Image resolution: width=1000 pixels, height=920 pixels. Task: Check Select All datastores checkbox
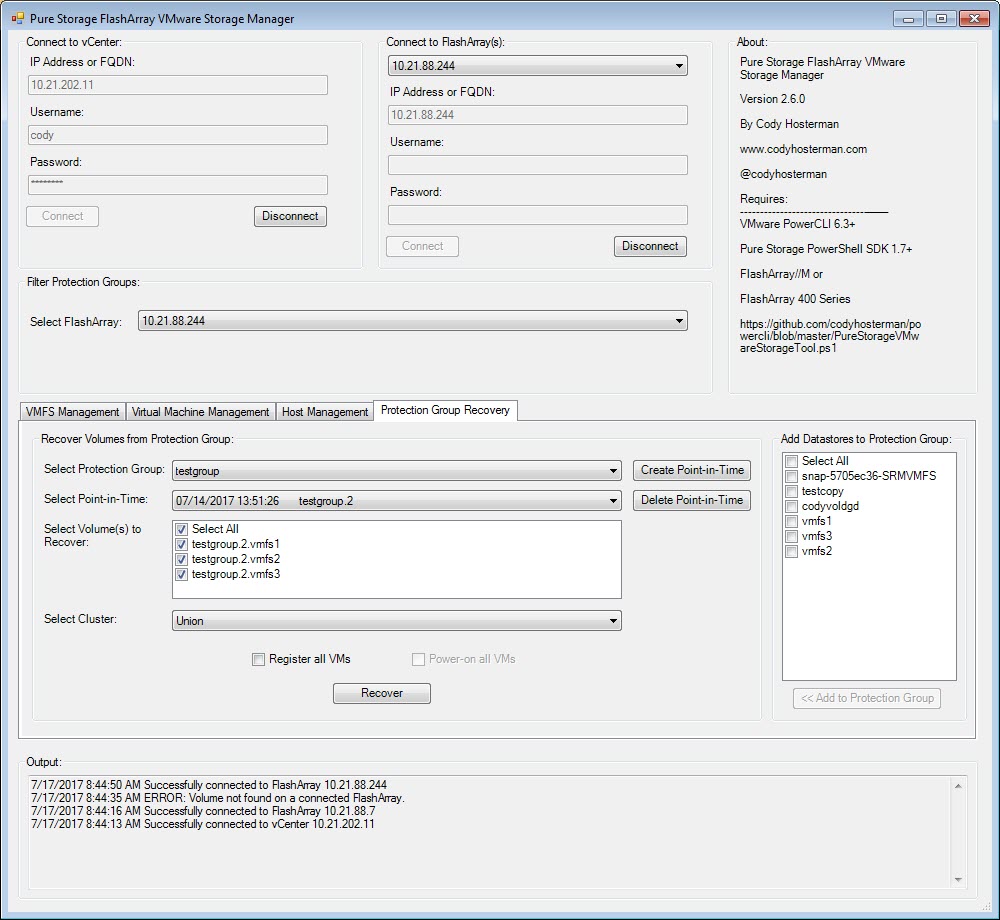pyautogui.click(x=791, y=462)
